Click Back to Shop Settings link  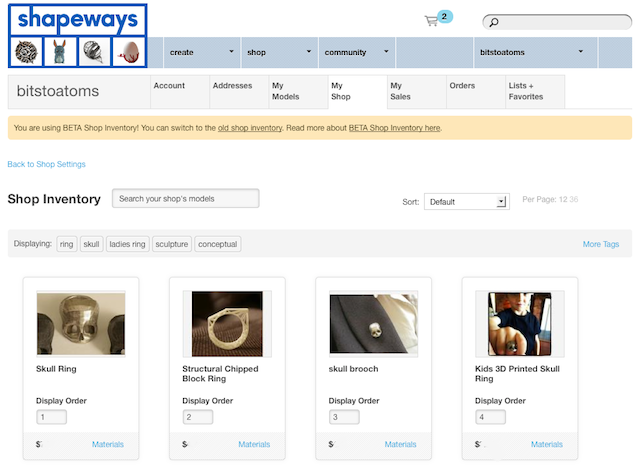46,164
